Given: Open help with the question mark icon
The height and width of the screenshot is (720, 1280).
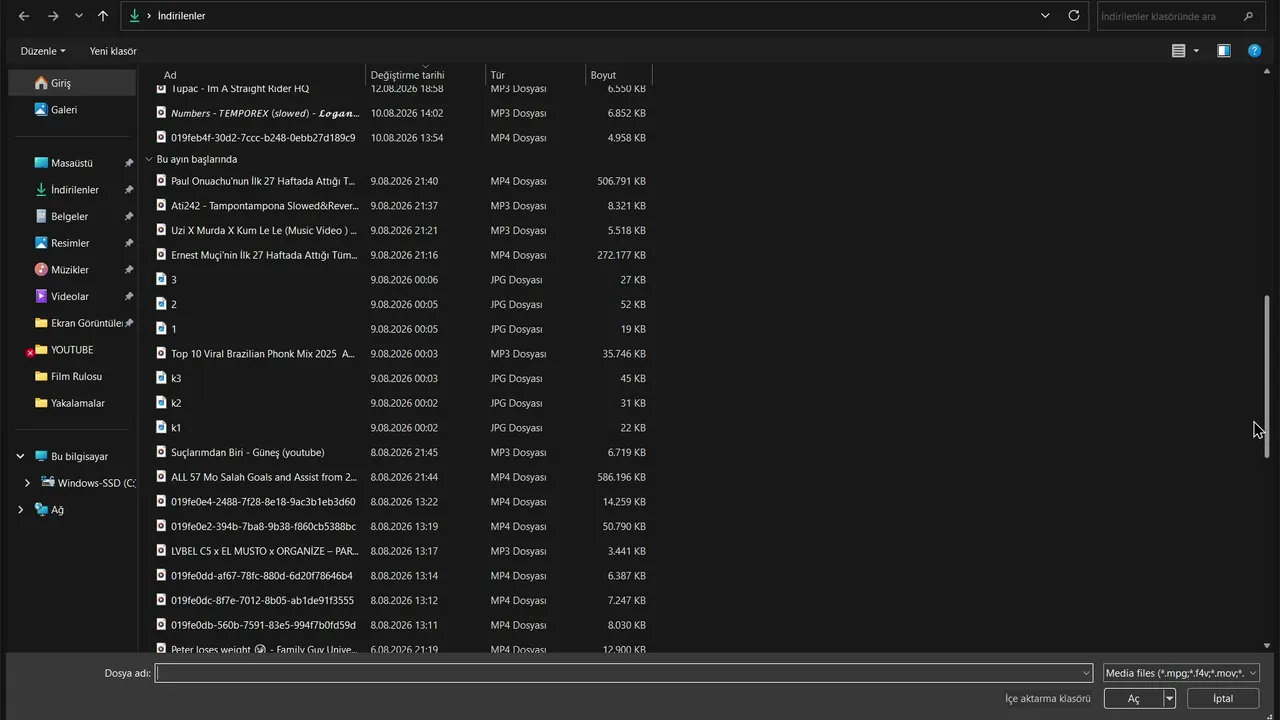Looking at the screenshot, I should [x=1254, y=51].
